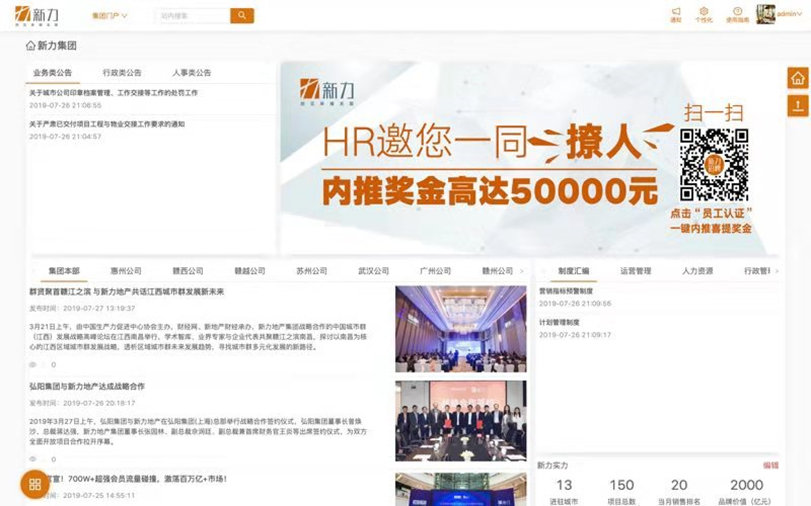
Task: Open the conference hall photo thumbnail
Action: [461, 329]
